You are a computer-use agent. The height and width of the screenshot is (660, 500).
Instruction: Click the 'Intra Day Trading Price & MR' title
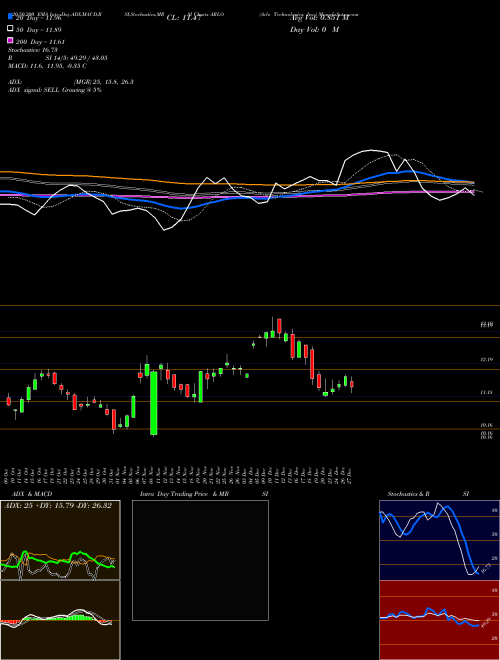(x=184, y=494)
